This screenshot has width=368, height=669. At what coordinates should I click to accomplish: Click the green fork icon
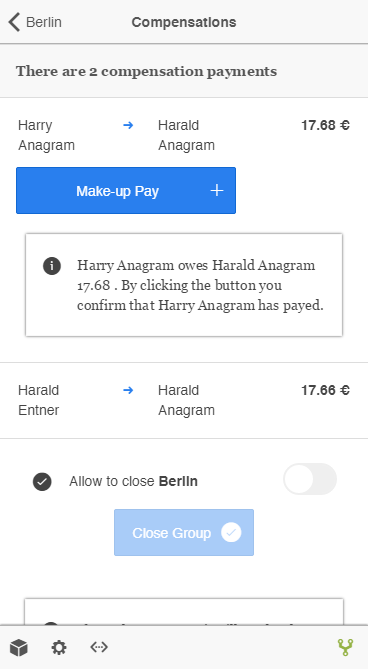[345, 647]
